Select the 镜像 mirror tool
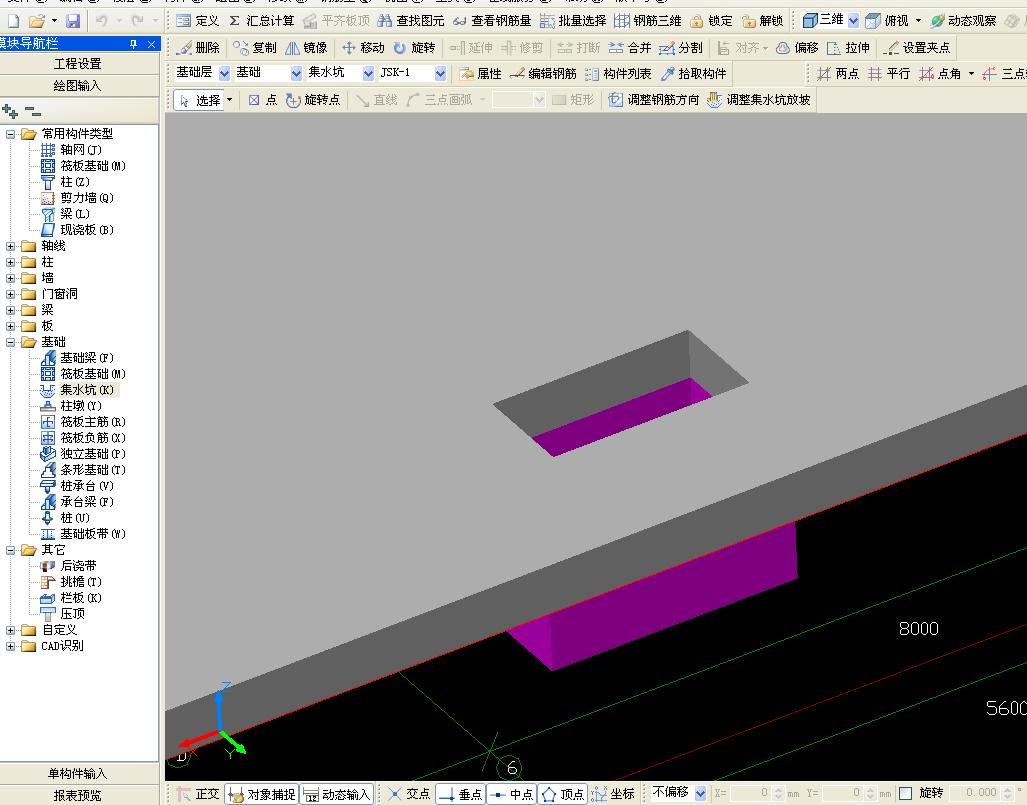The image size is (1027, 805). tap(306, 48)
